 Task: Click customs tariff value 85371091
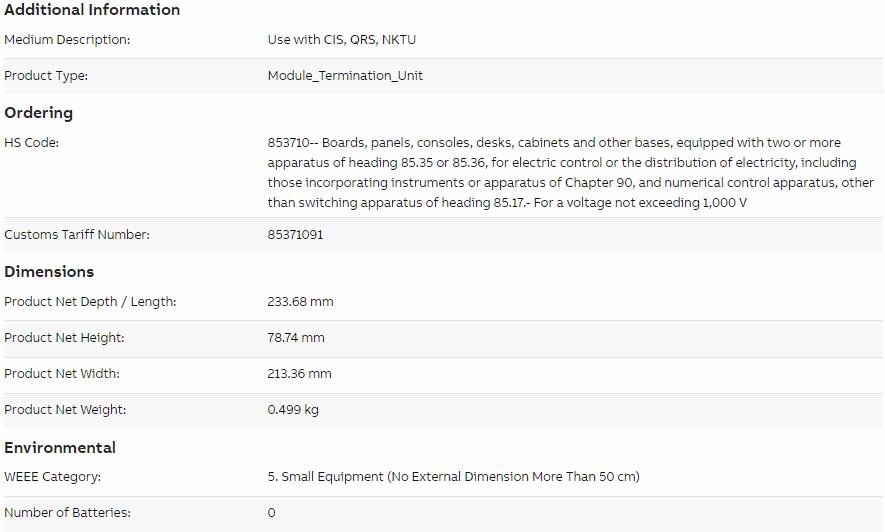tap(295, 235)
